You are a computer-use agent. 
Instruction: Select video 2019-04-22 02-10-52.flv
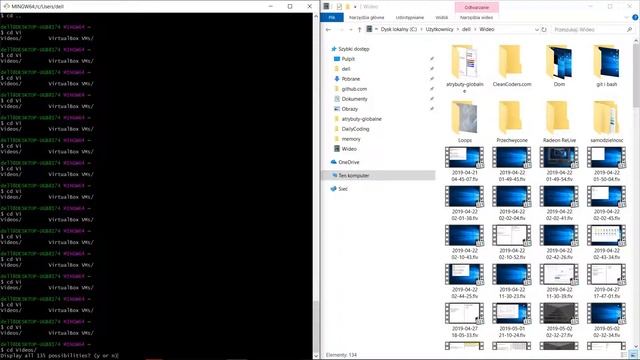coord(512,242)
